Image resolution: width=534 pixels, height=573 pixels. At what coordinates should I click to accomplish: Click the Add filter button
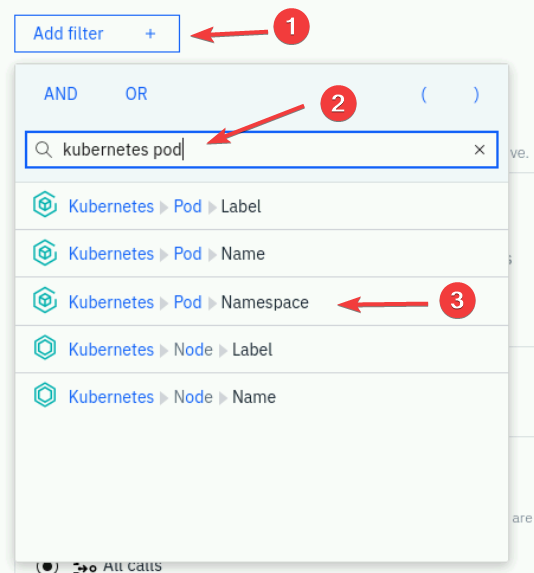pos(97,34)
